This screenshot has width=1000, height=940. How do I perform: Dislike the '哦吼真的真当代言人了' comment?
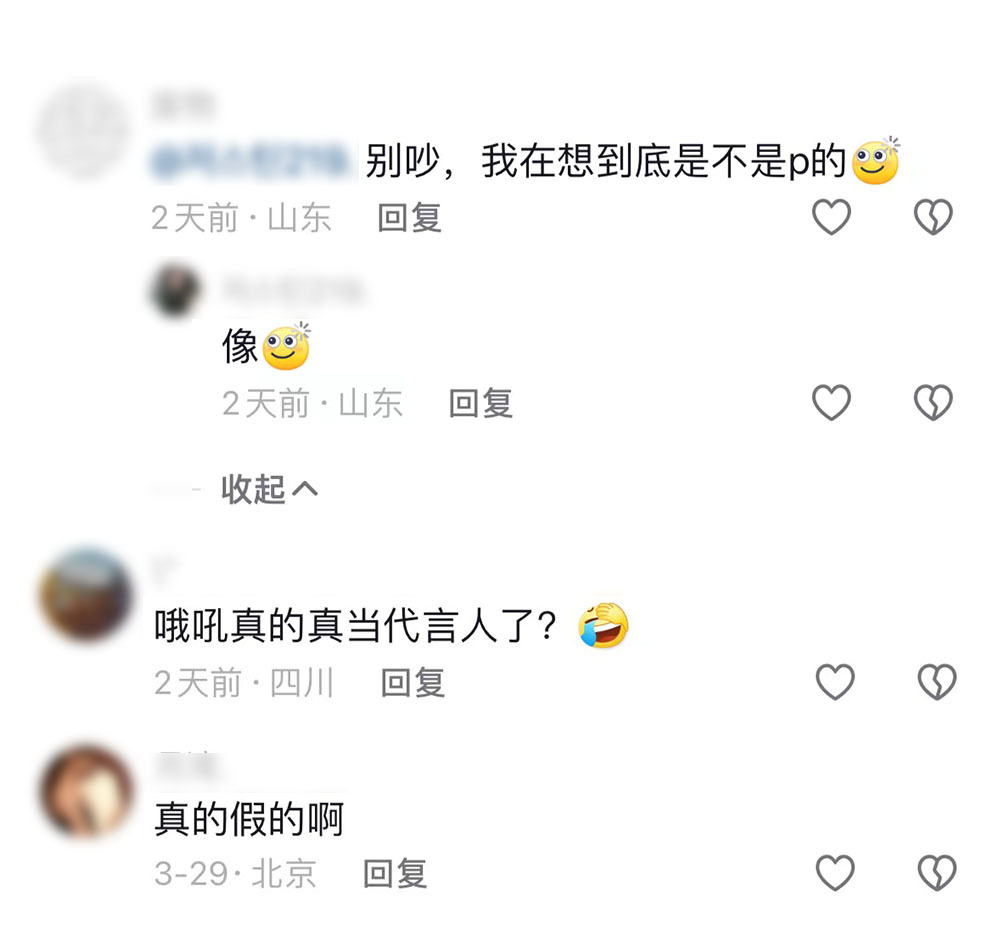point(937,682)
